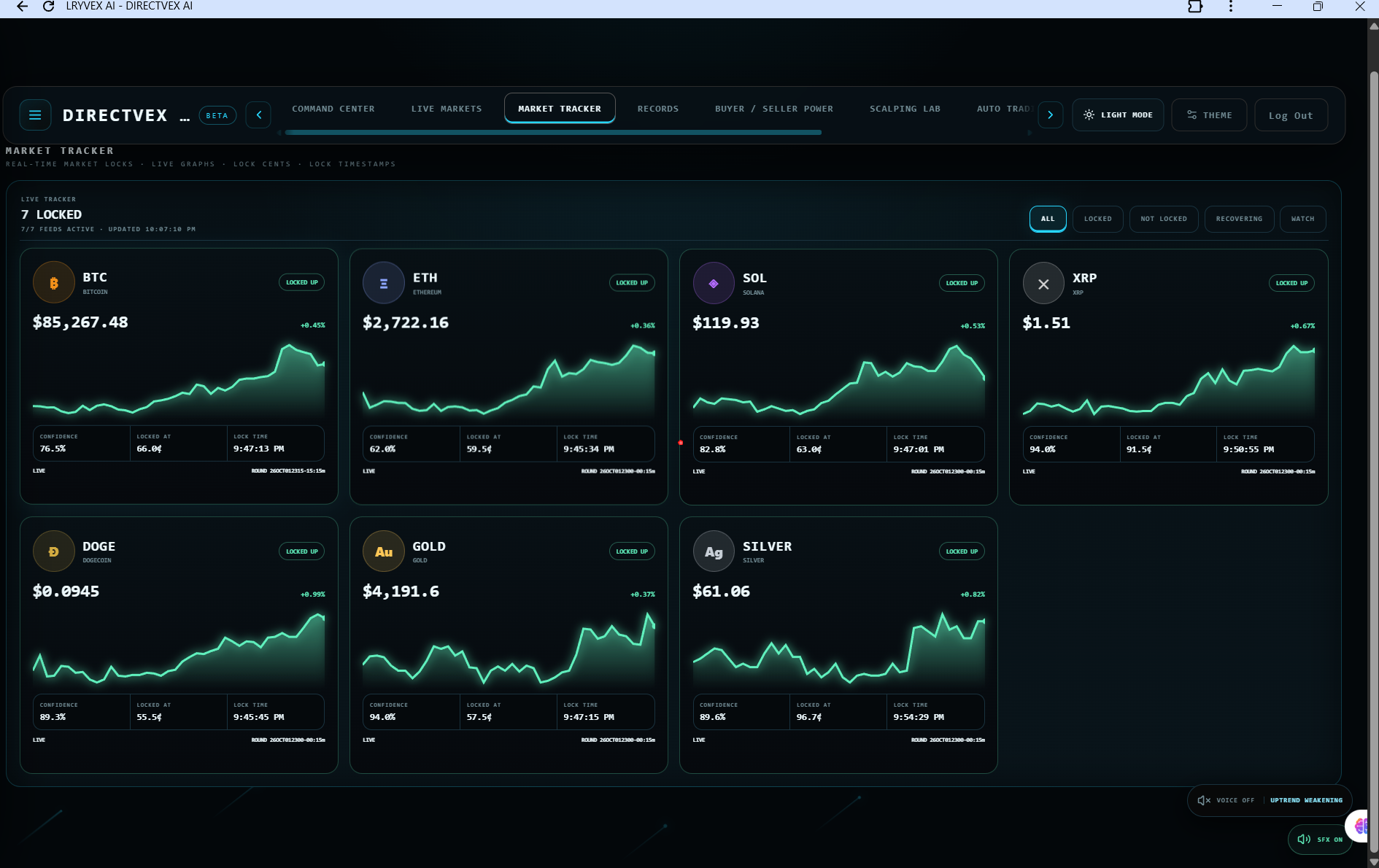Click GOLD price $4,191.6
The width and height of the screenshot is (1379, 868).
[x=401, y=592]
